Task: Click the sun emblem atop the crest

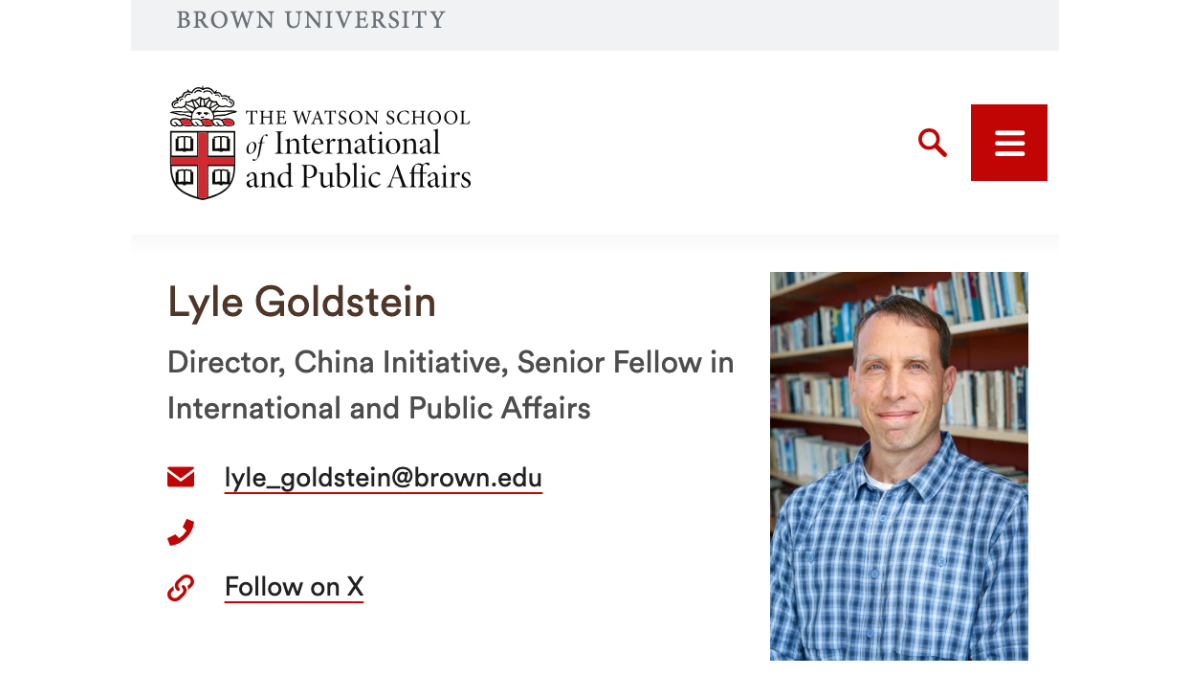Action: pyautogui.click(x=202, y=105)
